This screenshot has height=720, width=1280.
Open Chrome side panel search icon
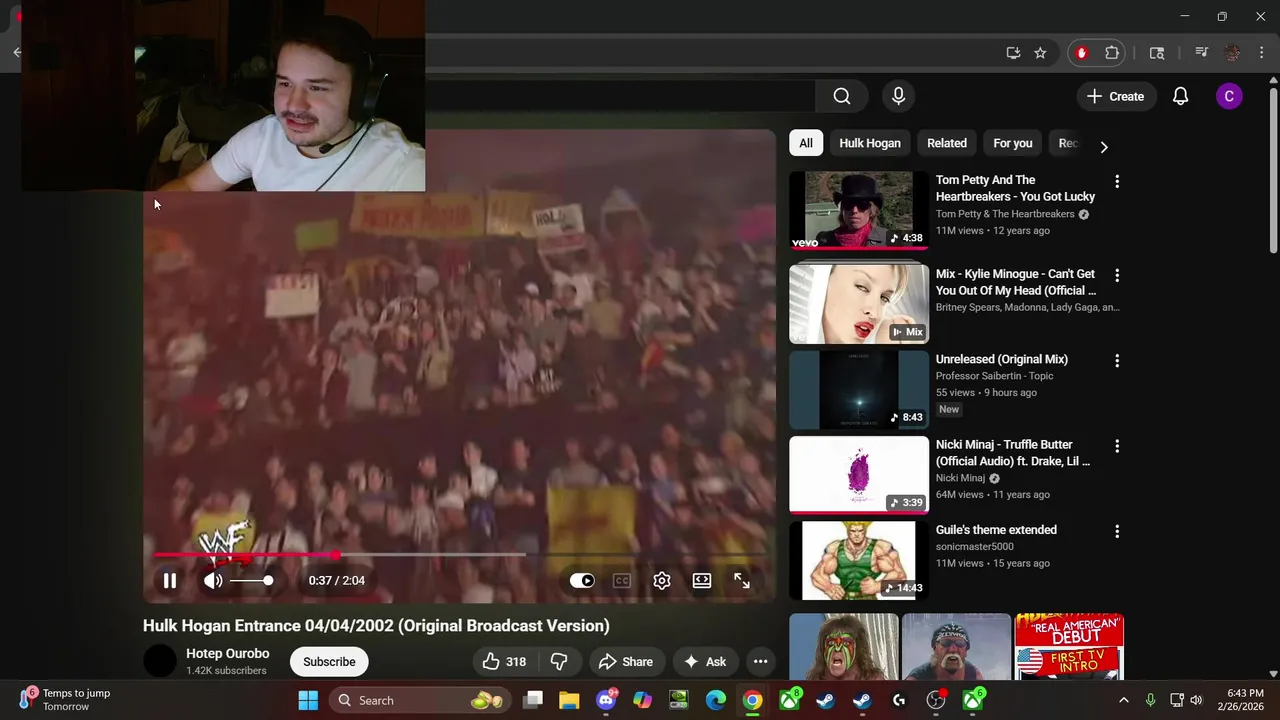click(x=1157, y=53)
